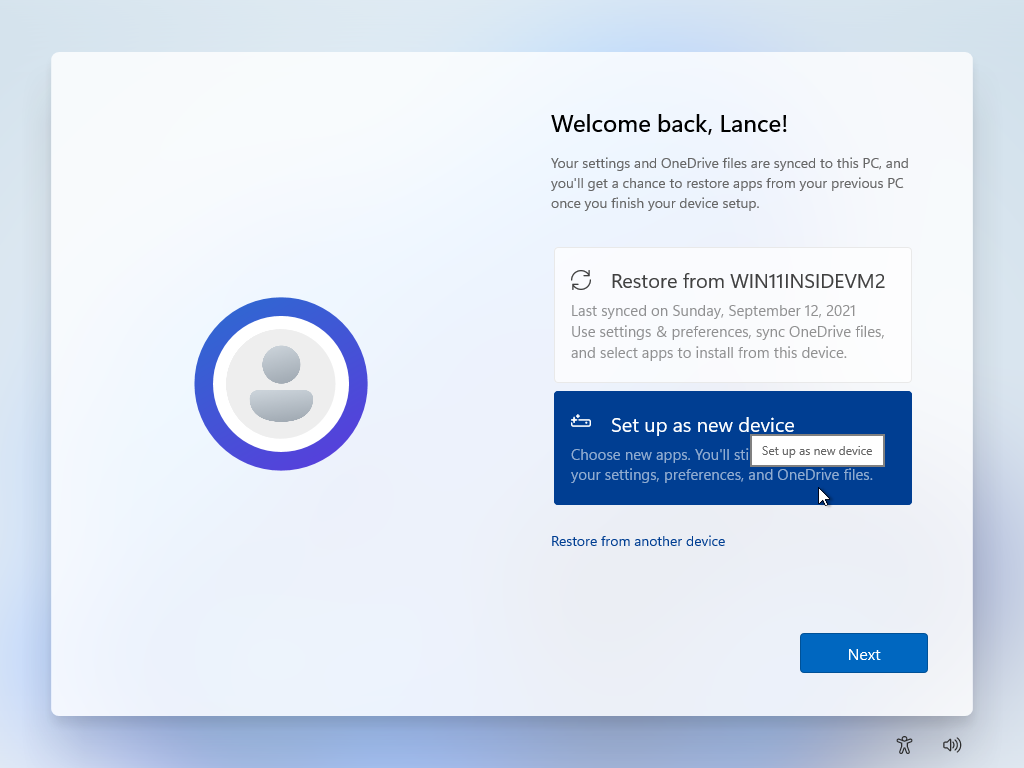Click the user profile avatar picture

tap(281, 384)
